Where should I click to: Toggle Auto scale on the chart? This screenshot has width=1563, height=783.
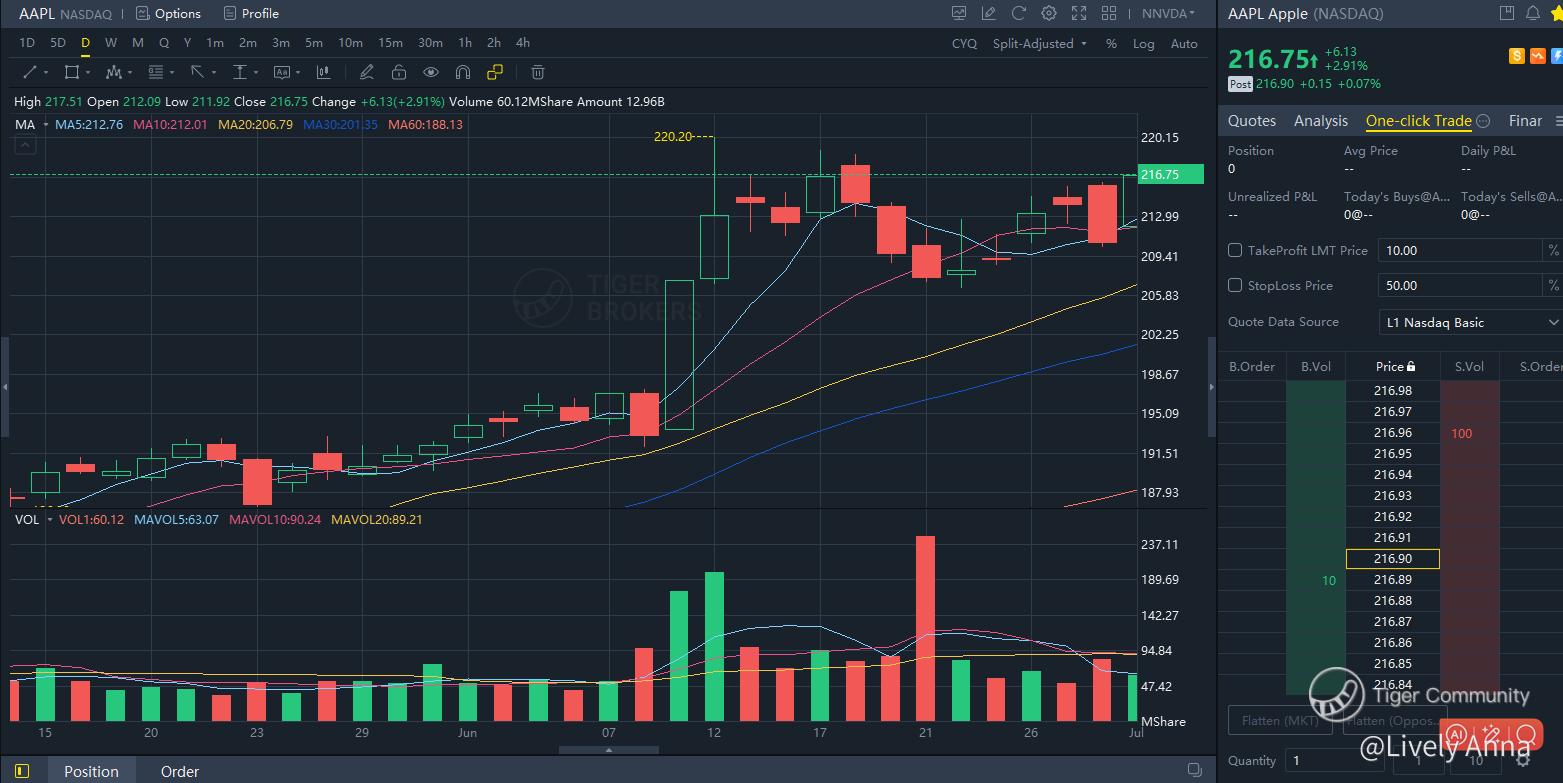click(1184, 44)
